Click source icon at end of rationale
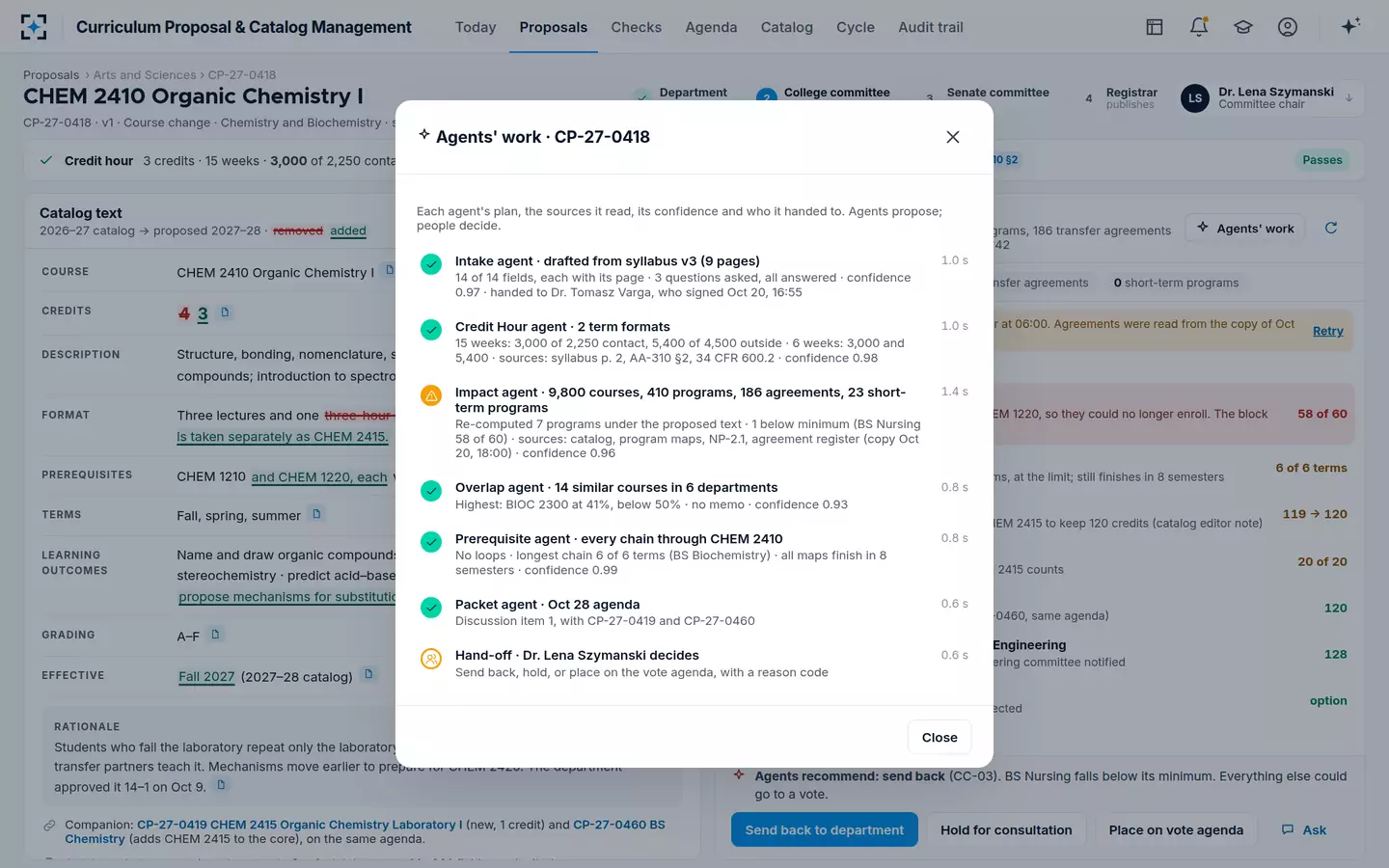 (221, 785)
